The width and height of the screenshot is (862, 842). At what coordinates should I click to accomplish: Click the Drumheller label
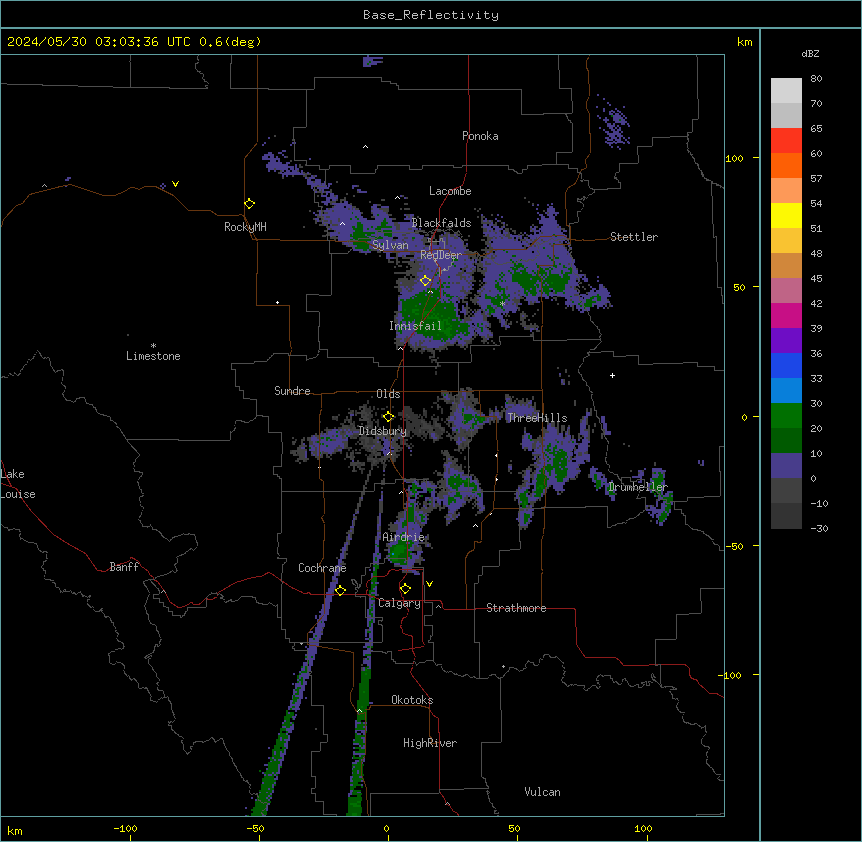(638, 487)
